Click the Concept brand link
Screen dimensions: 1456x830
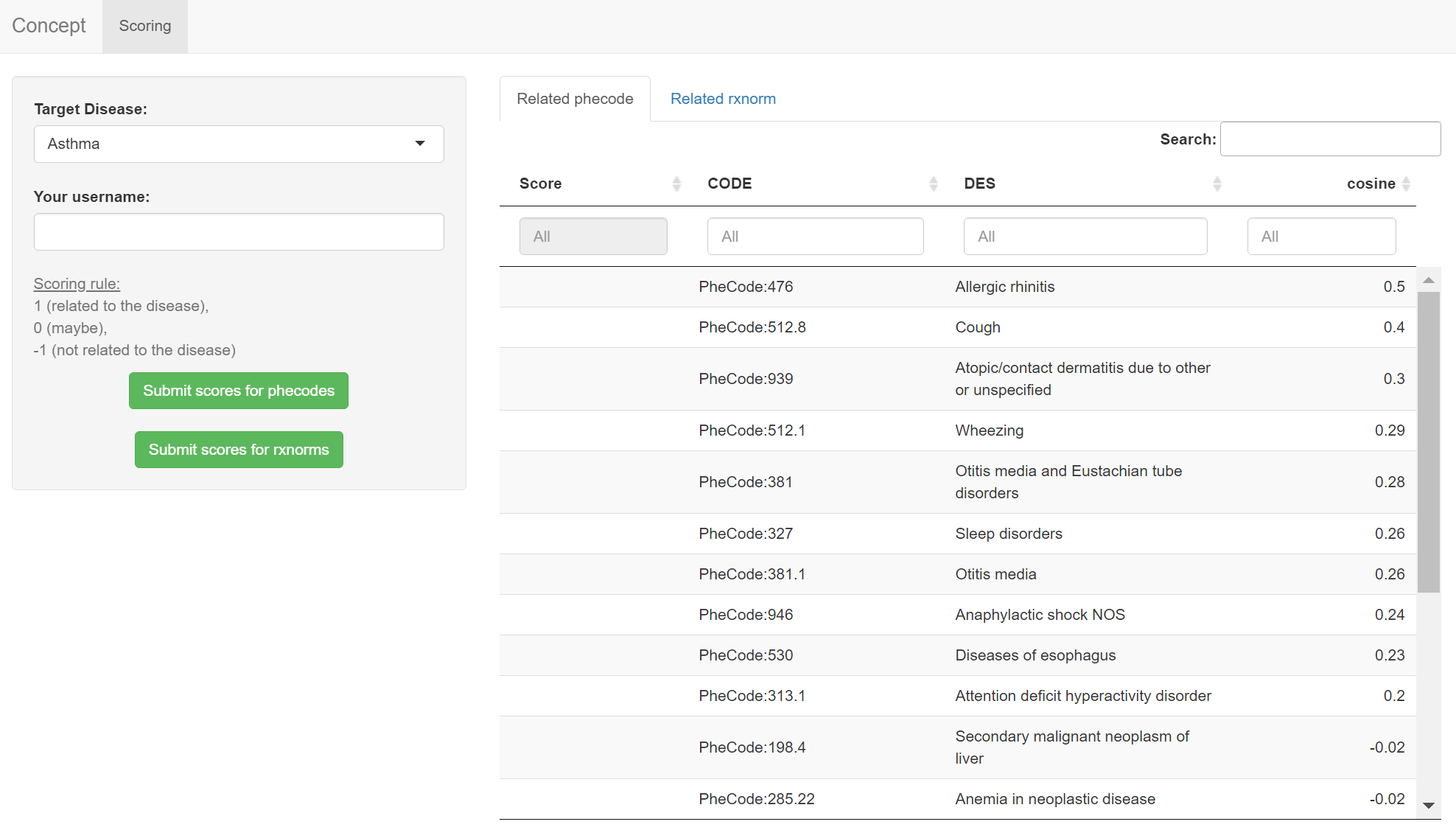(x=49, y=26)
